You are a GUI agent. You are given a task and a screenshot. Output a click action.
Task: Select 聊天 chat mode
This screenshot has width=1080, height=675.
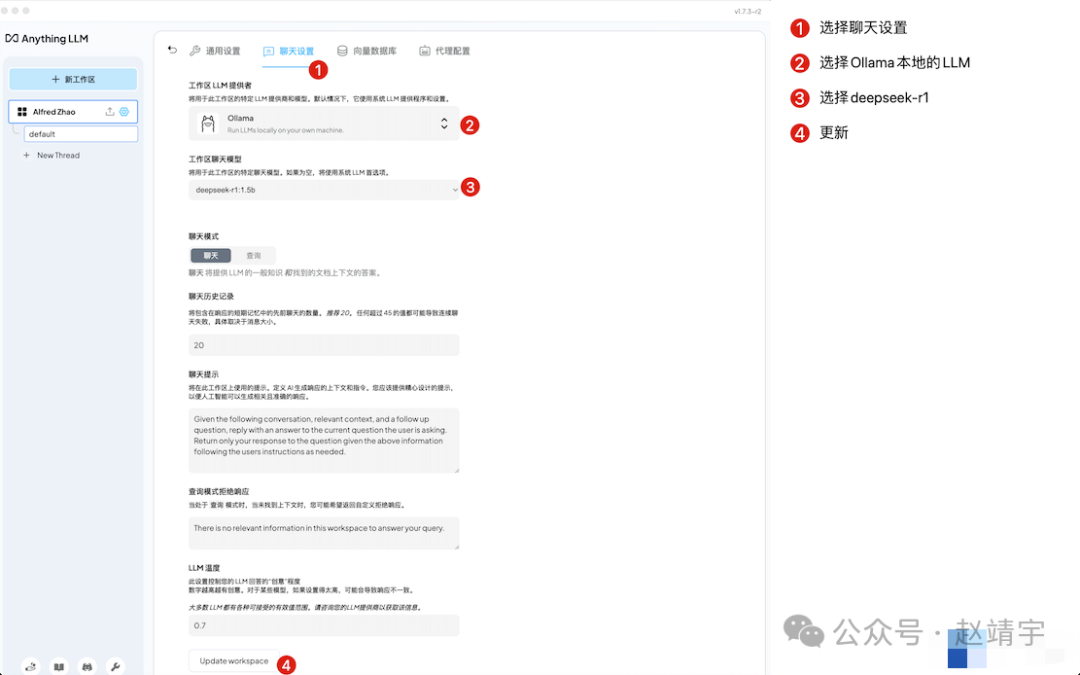(x=211, y=256)
